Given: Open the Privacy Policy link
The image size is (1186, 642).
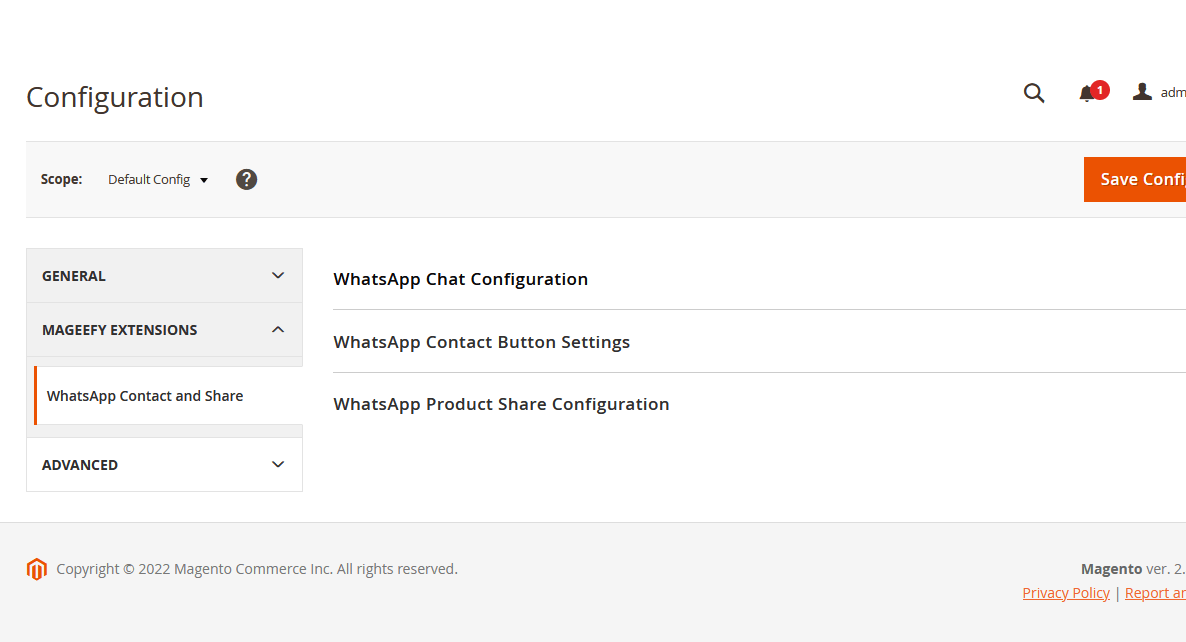Looking at the screenshot, I should pos(1066,593).
